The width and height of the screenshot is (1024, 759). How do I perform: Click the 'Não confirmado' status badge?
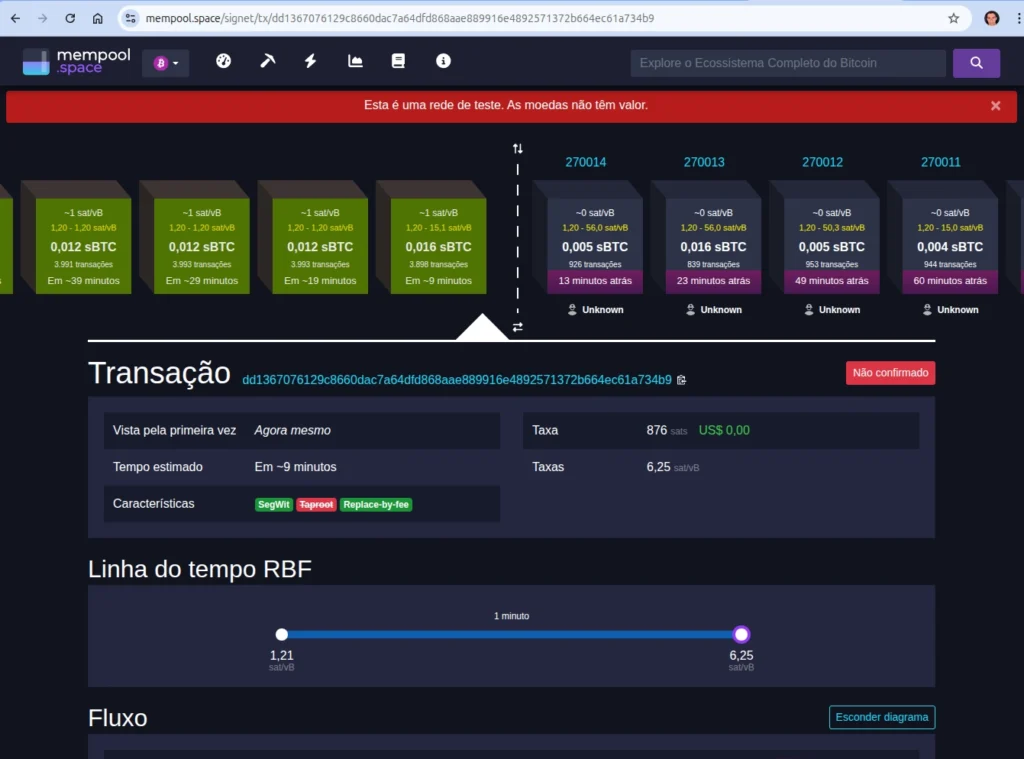pos(890,372)
